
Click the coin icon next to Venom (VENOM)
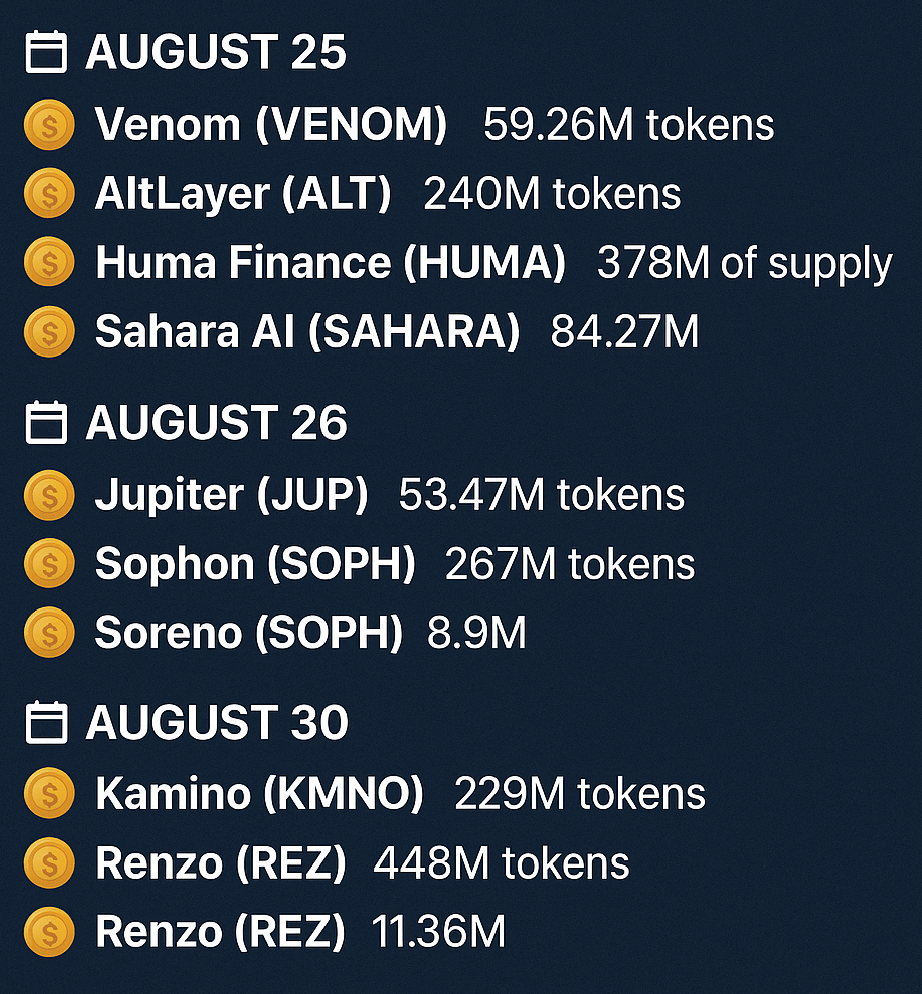49,124
